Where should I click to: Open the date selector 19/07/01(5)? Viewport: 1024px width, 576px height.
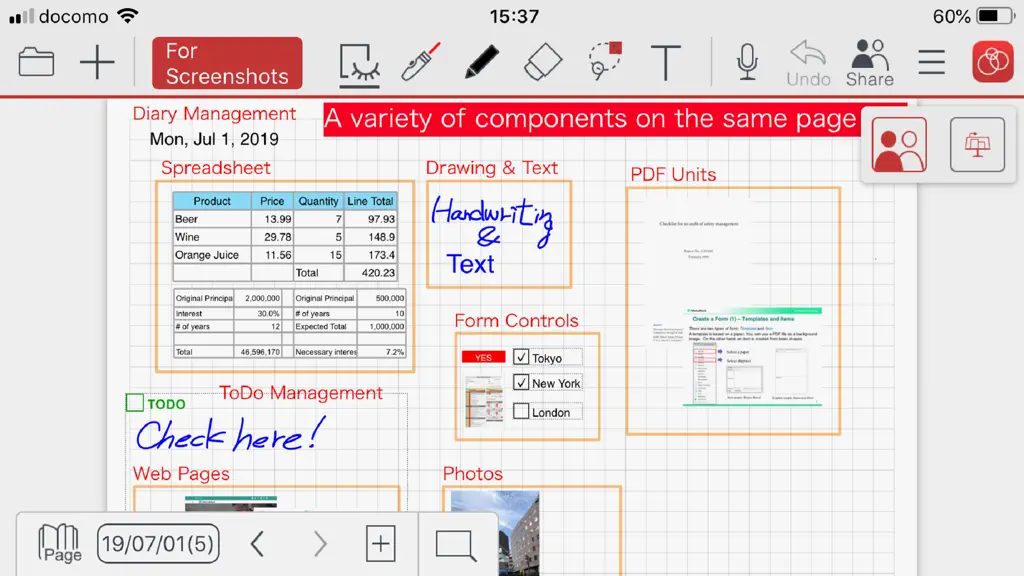(158, 543)
